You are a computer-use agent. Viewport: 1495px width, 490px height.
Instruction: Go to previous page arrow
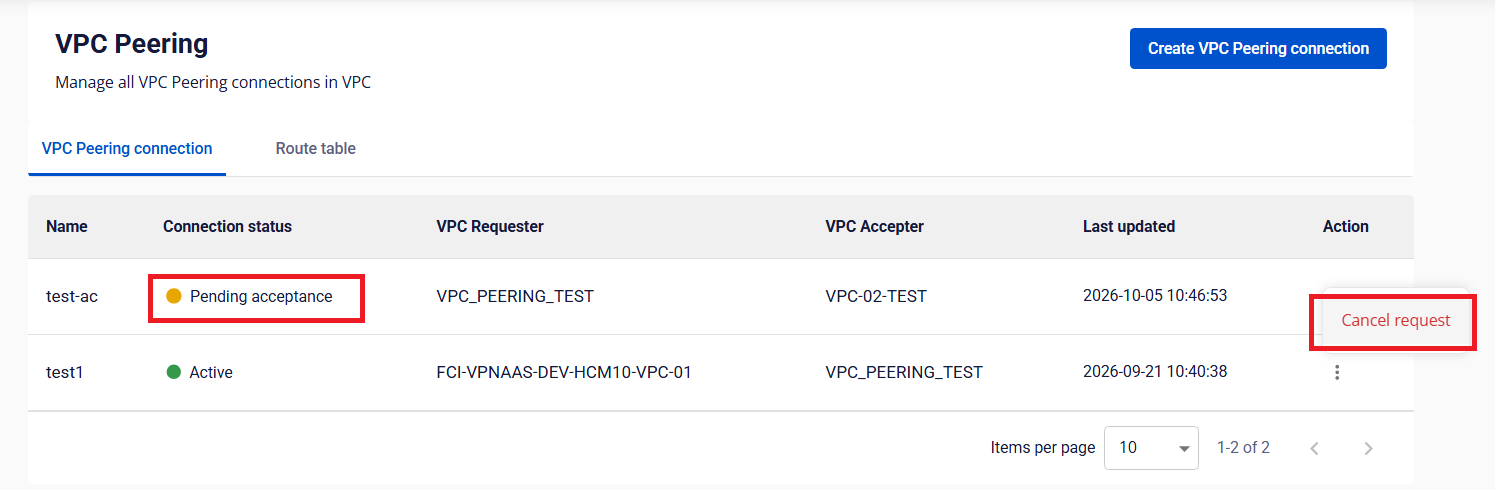pos(1315,448)
